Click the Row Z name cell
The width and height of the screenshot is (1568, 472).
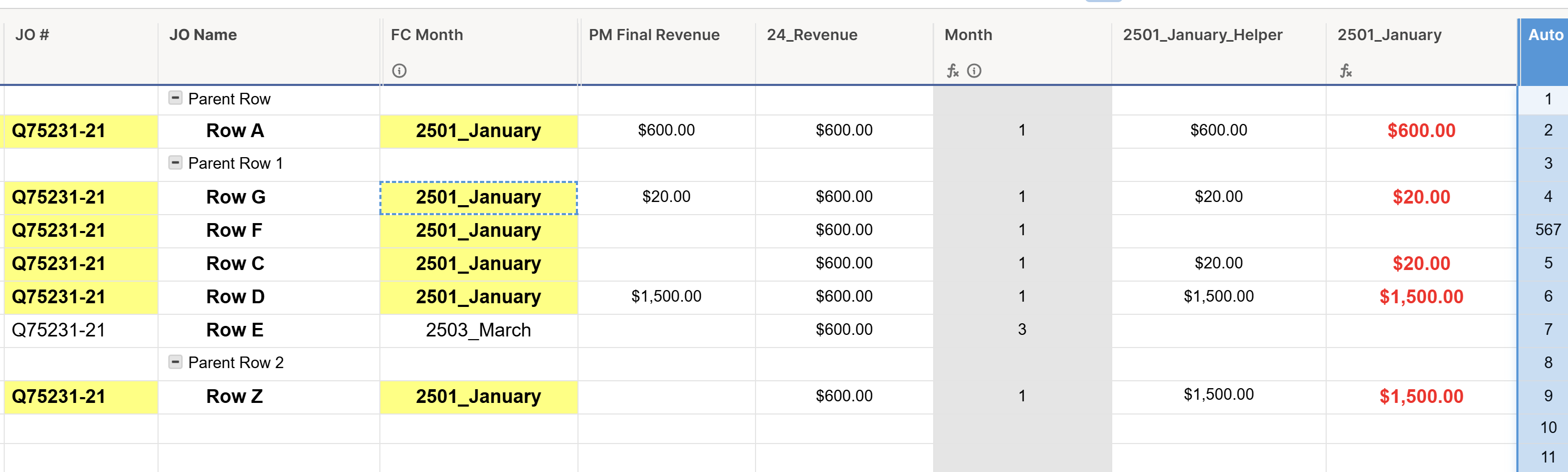[269, 397]
